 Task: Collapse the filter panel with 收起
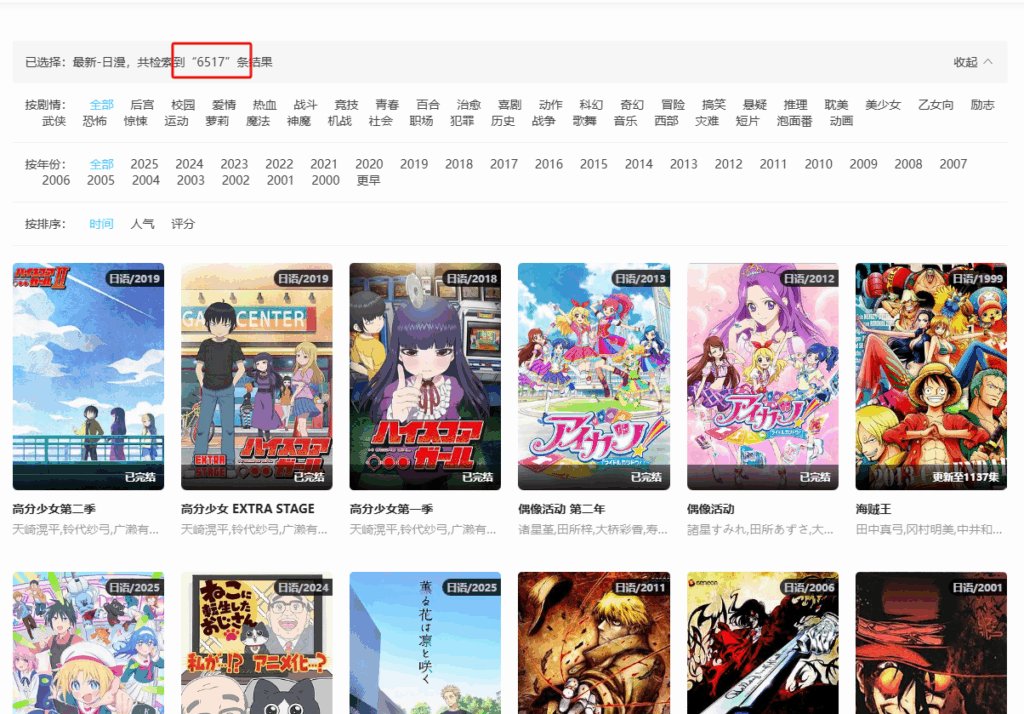[x=972, y=62]
